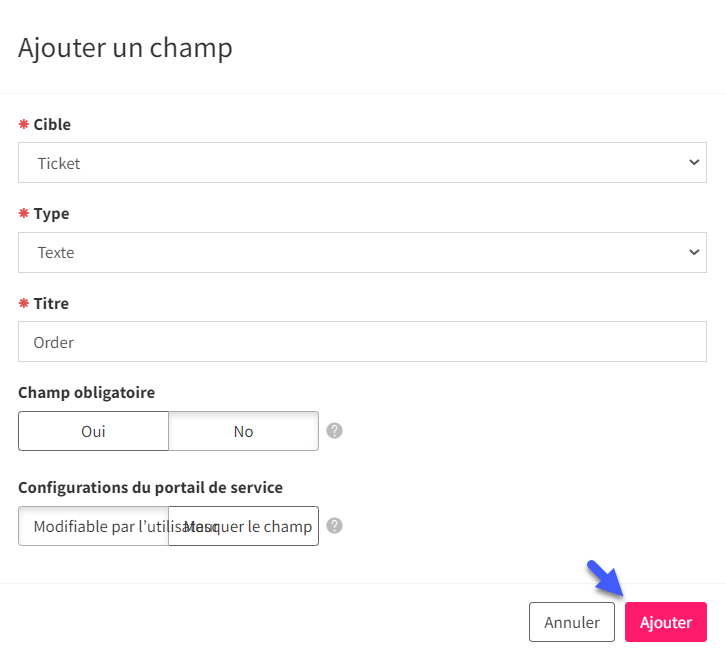Click the blue arrow pointing to Ajouter

point(605,578)
